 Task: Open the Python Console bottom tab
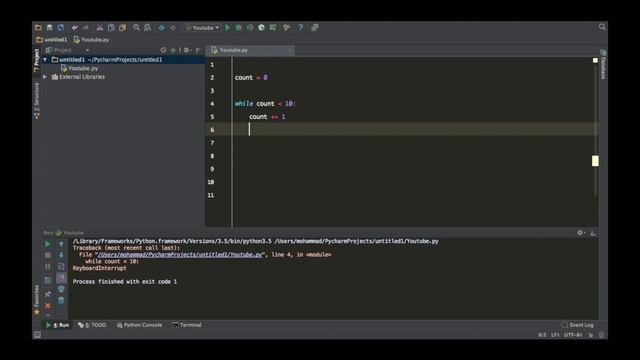pos(139,325)
